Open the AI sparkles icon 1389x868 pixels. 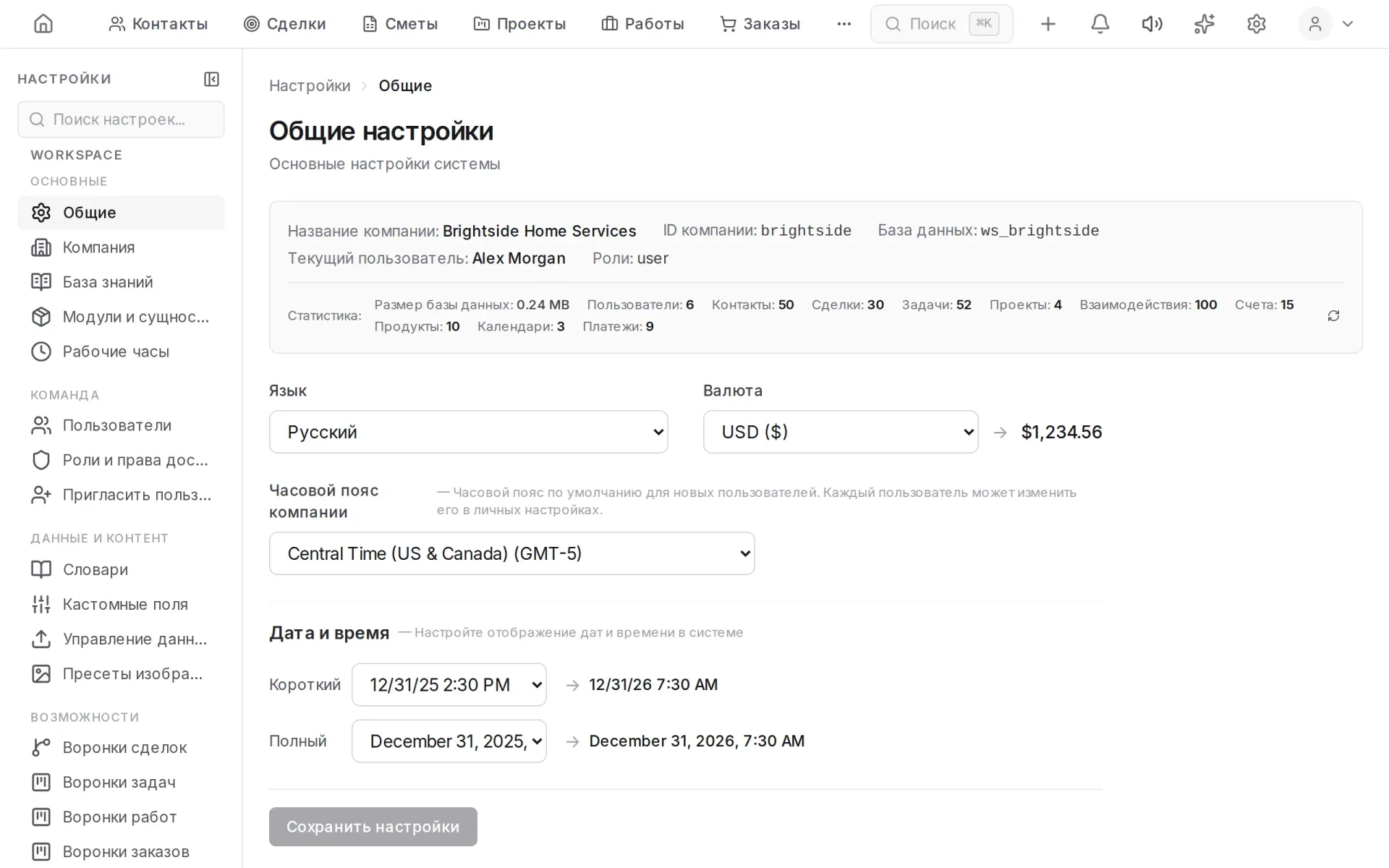[1204, 24]
